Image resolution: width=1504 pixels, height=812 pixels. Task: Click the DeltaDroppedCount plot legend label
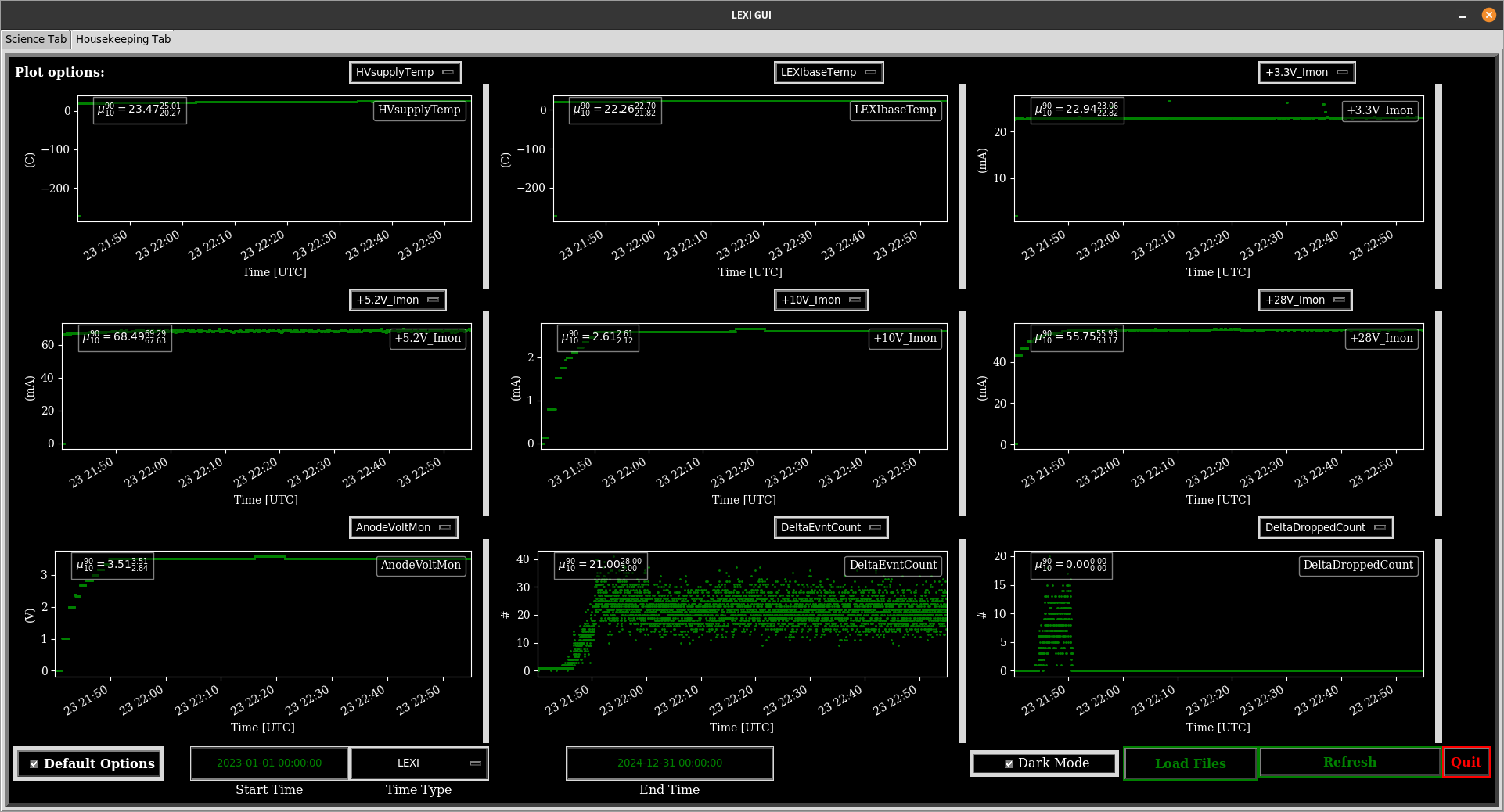coord(1358,565)
